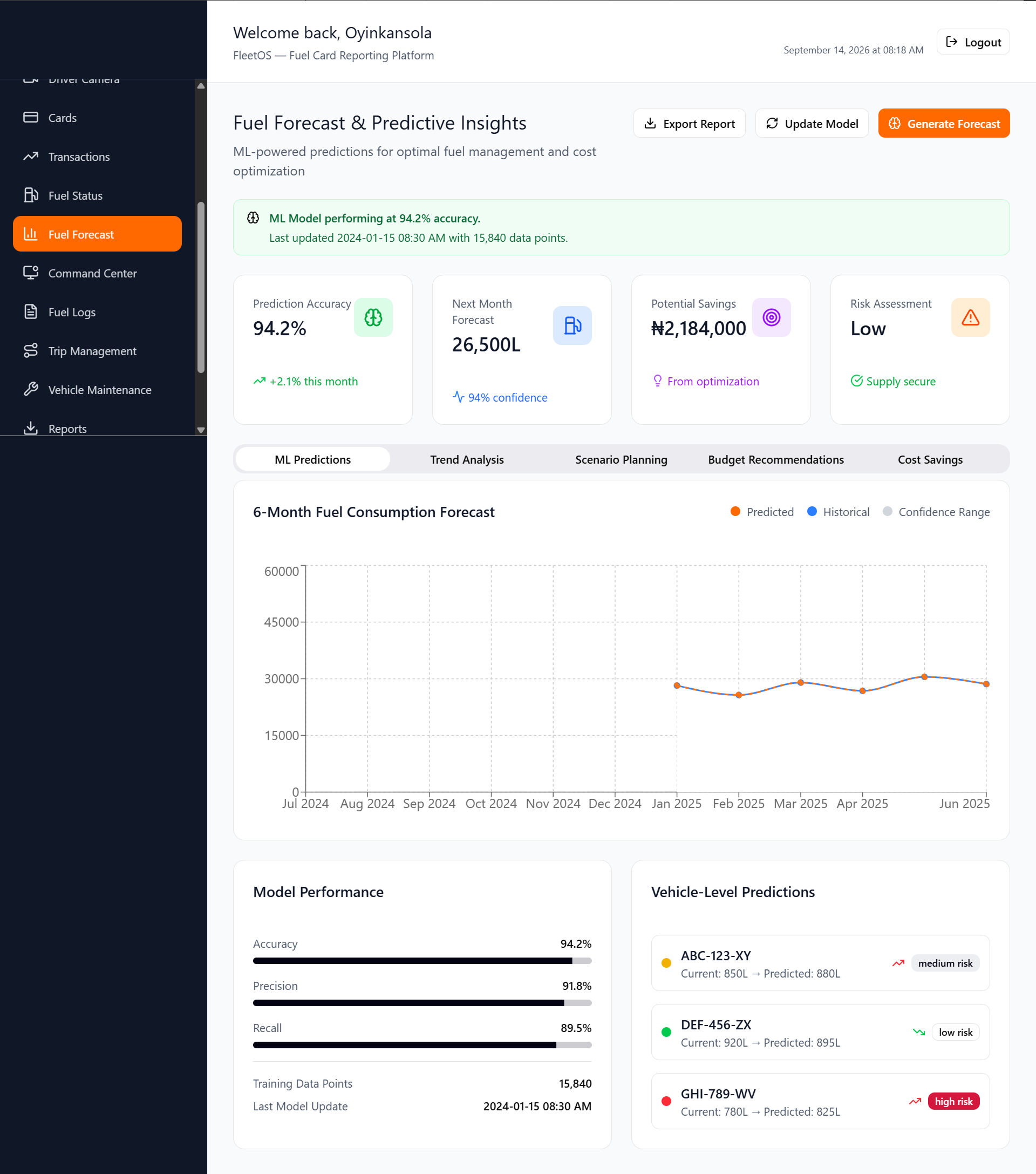Click the upward trend icon for GHI-789-WV
Image resolution: width=1036 pixels, height=1174 pixels.
pos(915,1101)
